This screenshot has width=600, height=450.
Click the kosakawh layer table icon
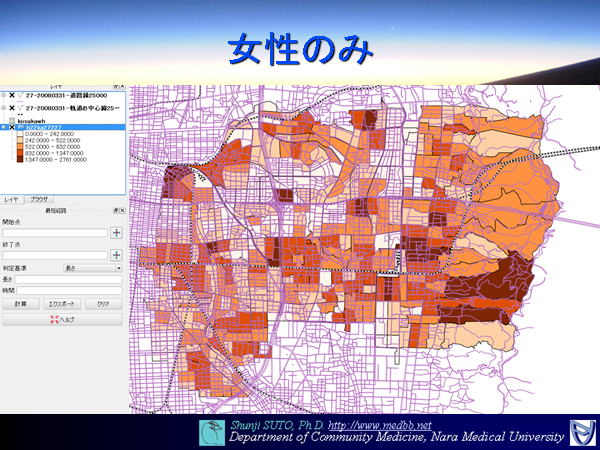(12, 121)
